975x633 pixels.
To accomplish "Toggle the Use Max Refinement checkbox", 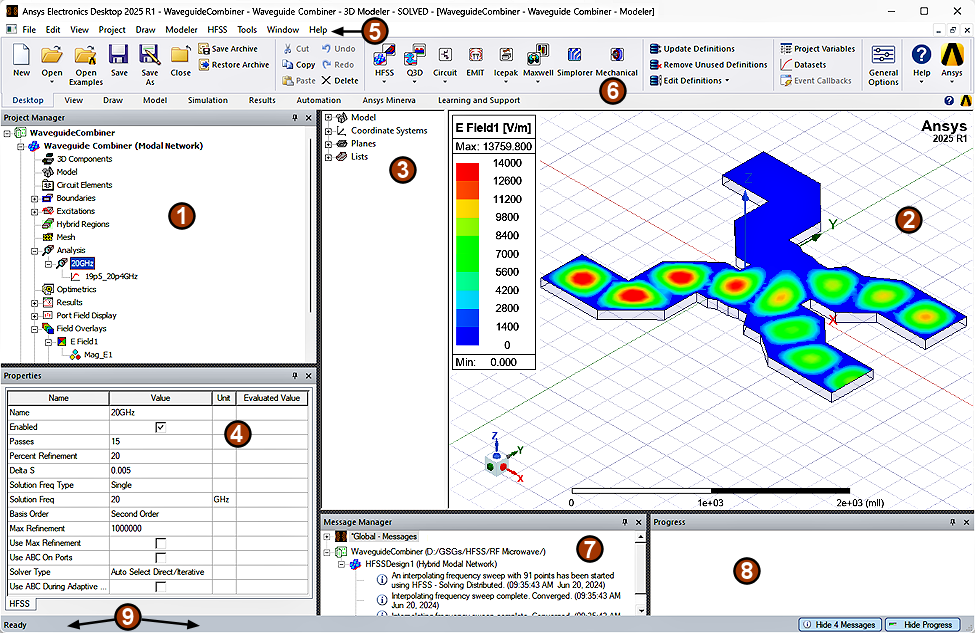I will tap(160, 543).
